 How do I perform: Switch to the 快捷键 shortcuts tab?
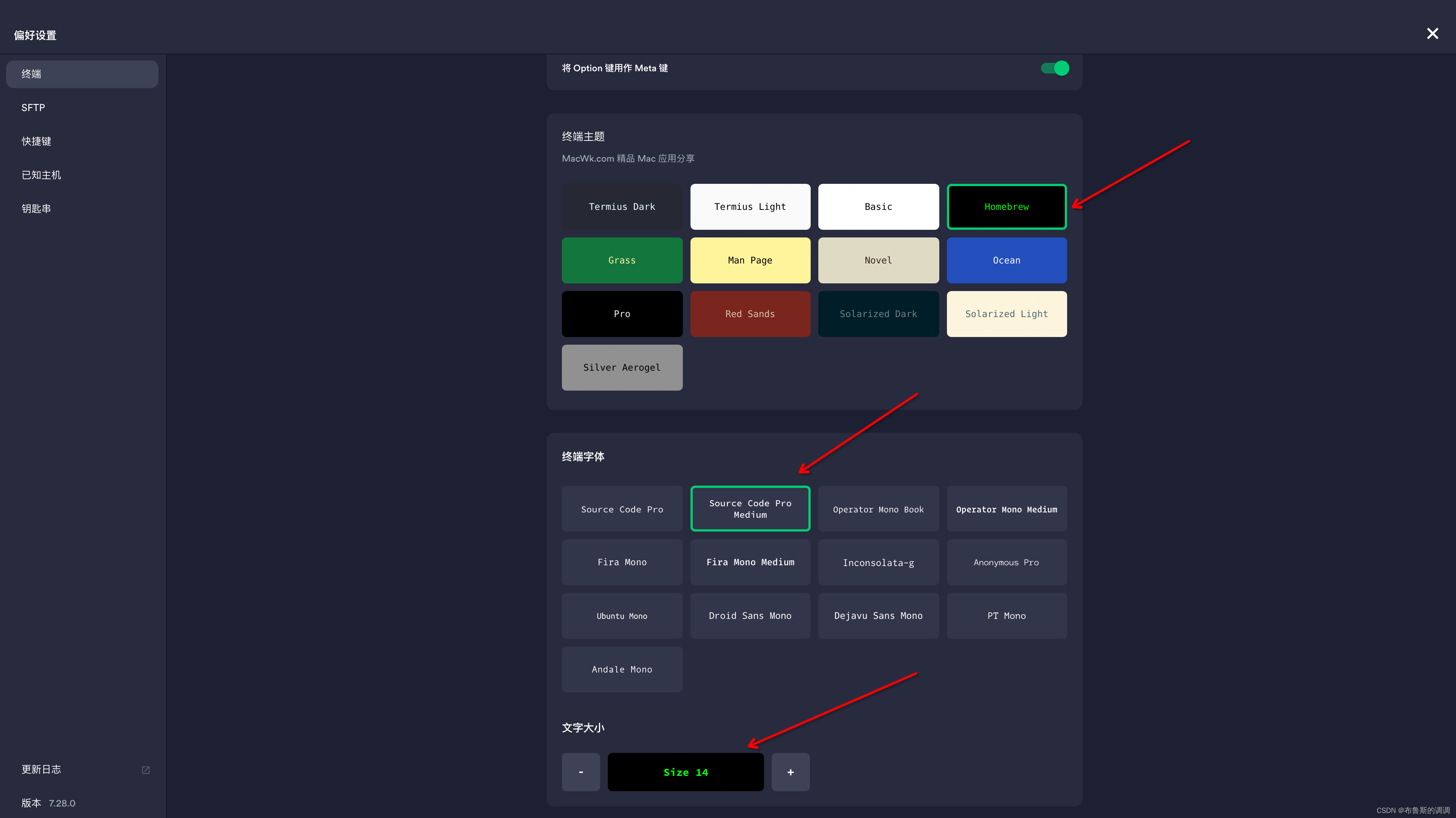point(36,141)
